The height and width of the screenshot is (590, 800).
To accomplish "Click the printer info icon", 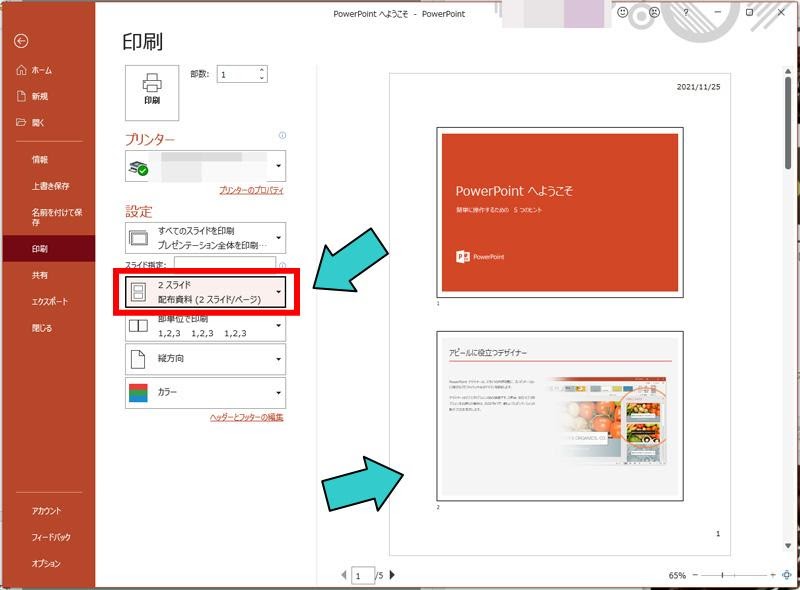I will (282, 135).
